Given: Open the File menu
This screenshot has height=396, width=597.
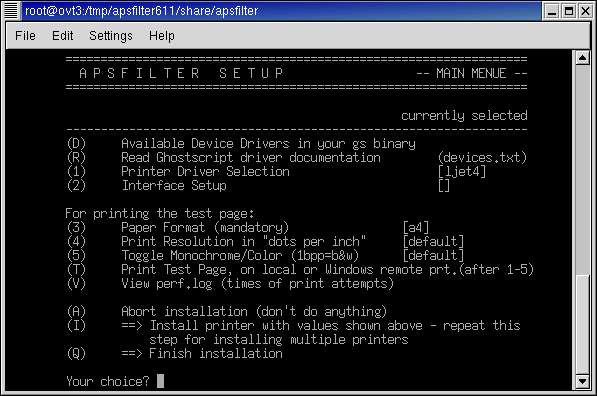Looking at the screenshot, I should coord(25,36).
